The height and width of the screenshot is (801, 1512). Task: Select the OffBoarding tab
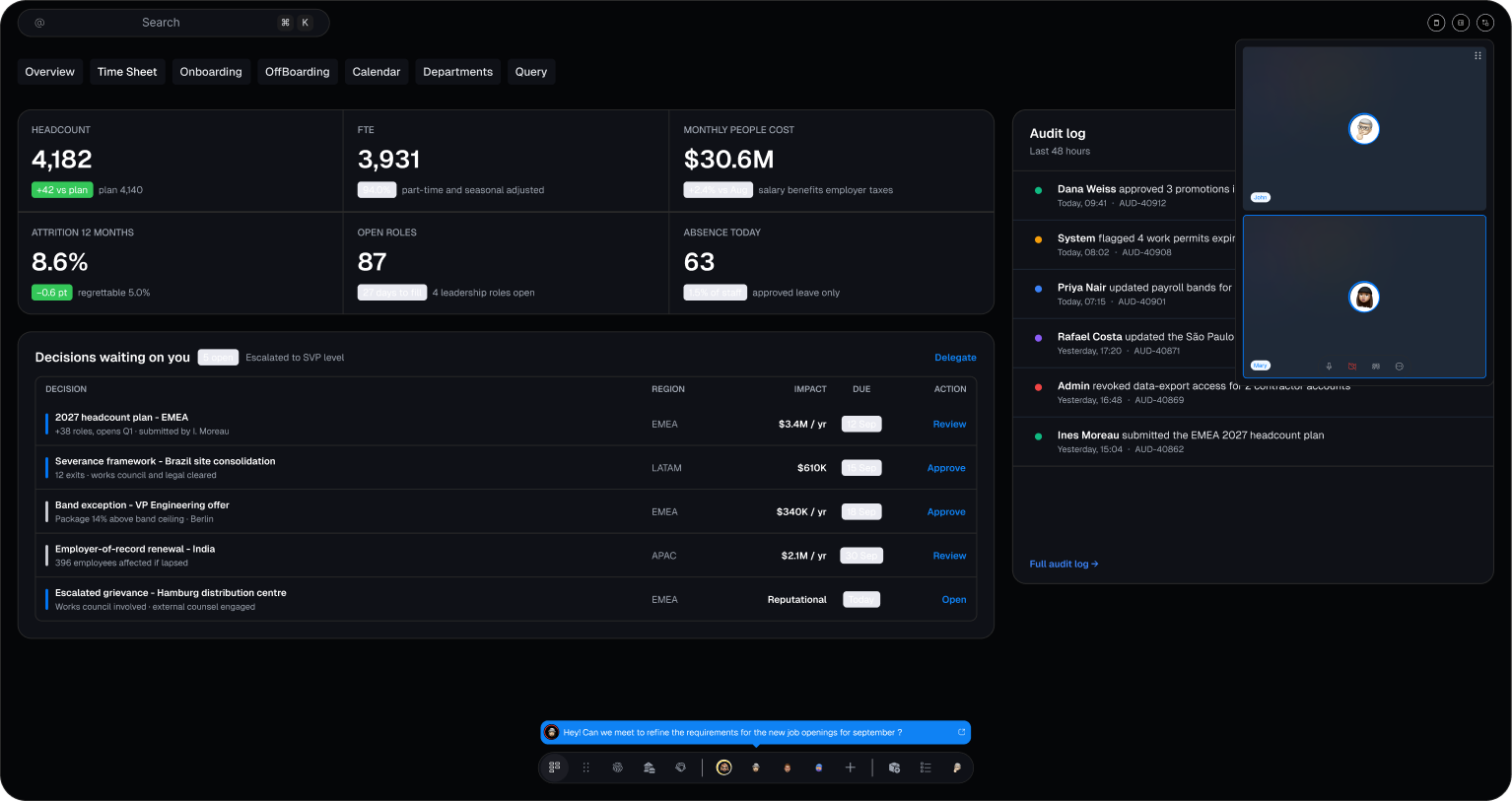click(298, 72)
